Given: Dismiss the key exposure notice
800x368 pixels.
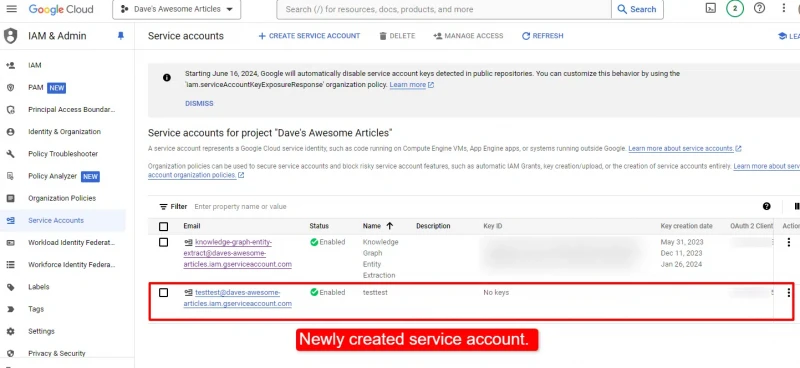Looking at the screenshot, I should tap(199, 103).
